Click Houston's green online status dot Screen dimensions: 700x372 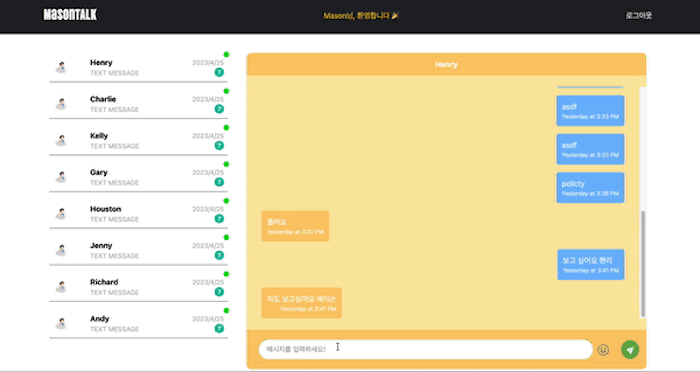226,201
